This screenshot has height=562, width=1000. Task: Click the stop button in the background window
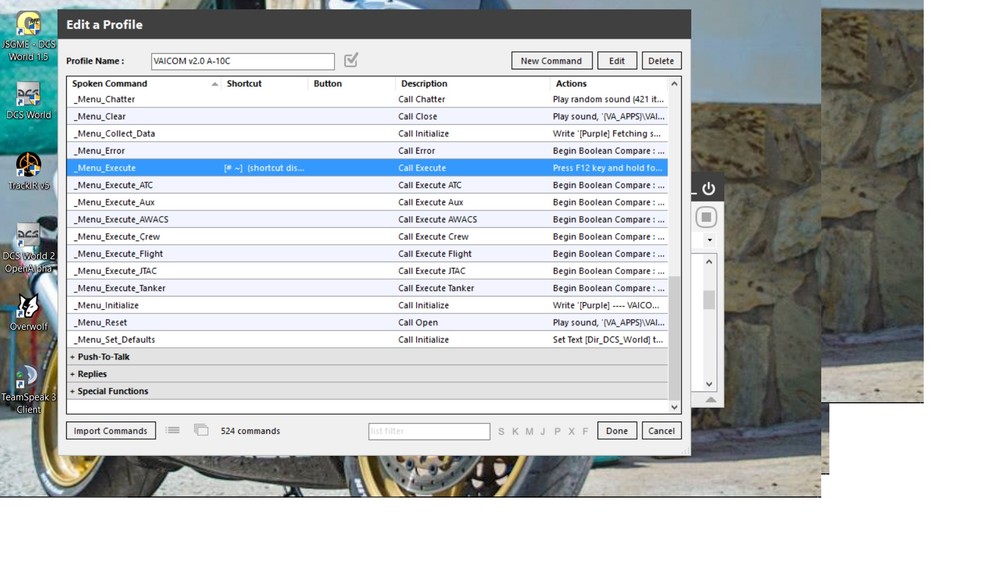706,217
